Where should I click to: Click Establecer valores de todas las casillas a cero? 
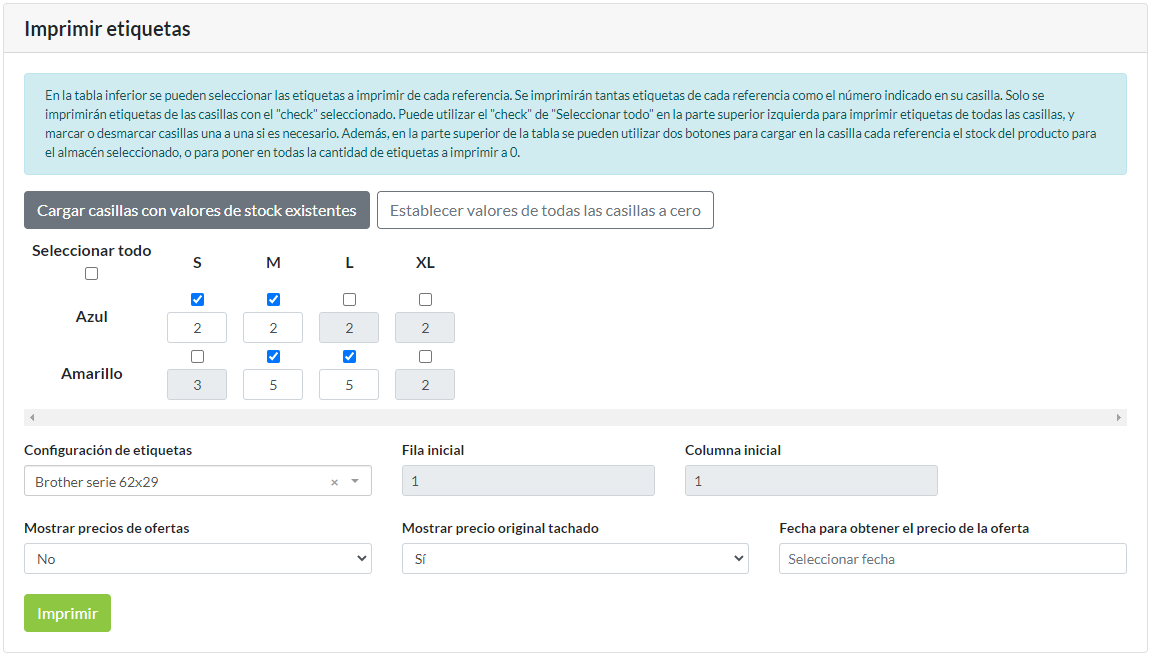point(545,210)
